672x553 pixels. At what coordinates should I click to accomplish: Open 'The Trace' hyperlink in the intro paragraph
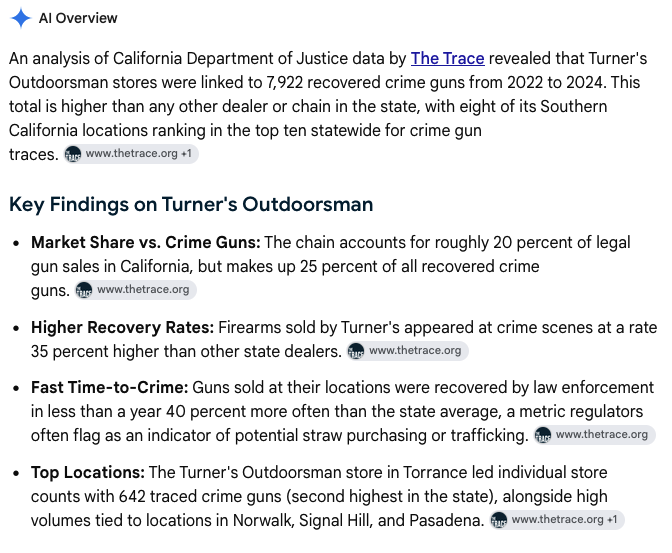[x=447, y=58]
